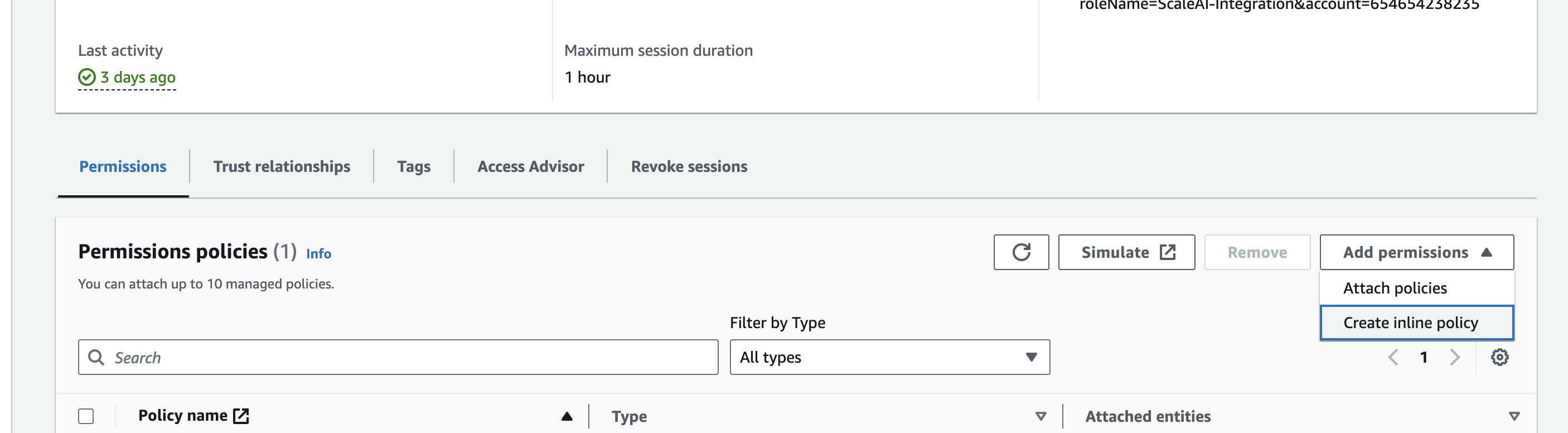Toggle the select all policies checkbox

86,417
